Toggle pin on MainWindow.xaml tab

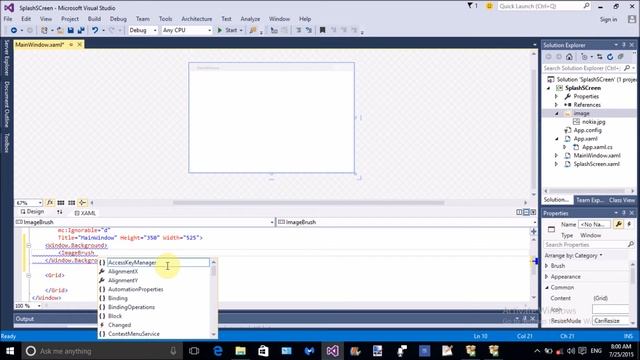click(x=71, y=44)
